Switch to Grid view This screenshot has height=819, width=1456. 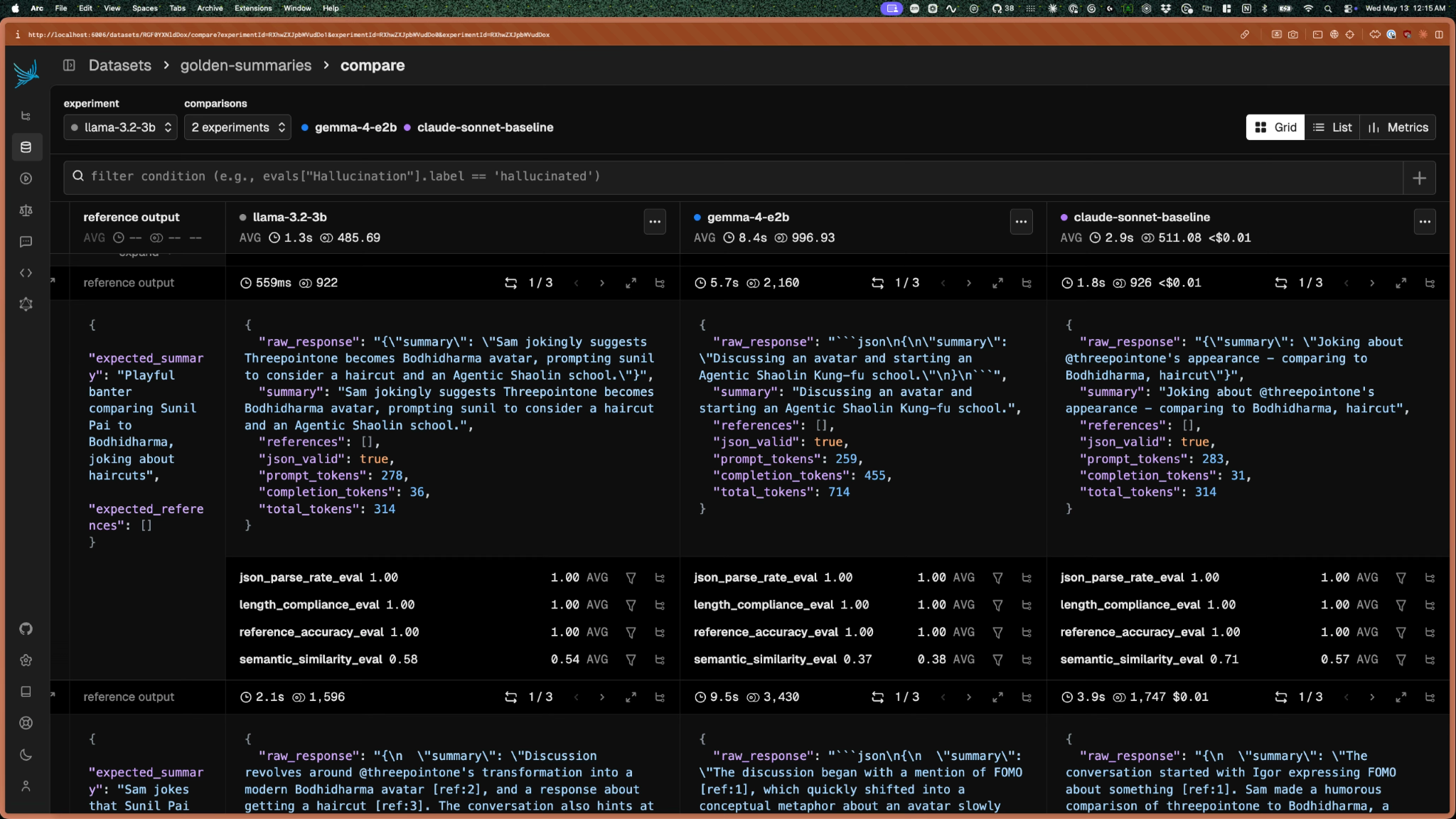[1275, 127]
